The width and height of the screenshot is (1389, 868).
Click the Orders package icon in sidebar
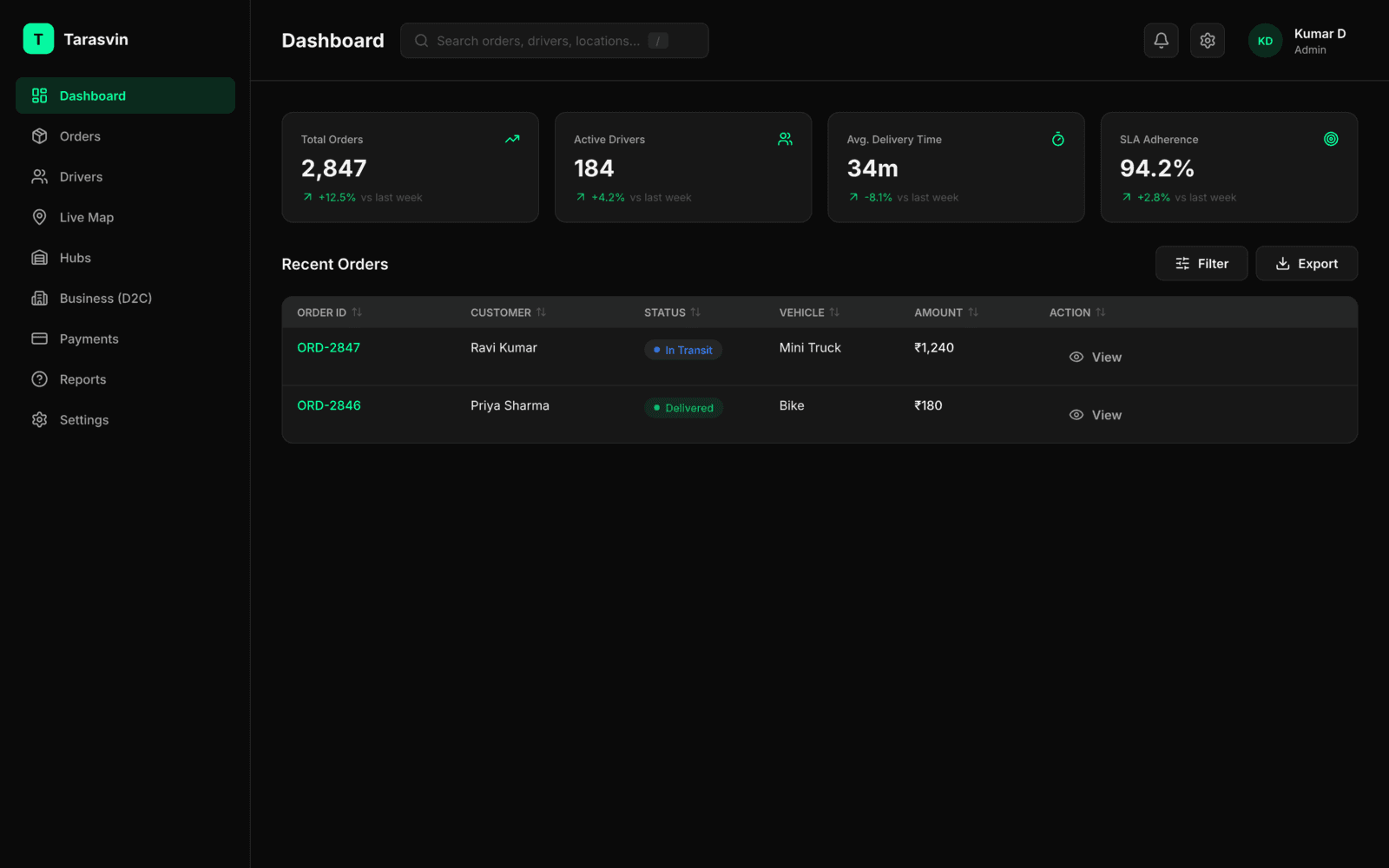[x=39, y=136]
